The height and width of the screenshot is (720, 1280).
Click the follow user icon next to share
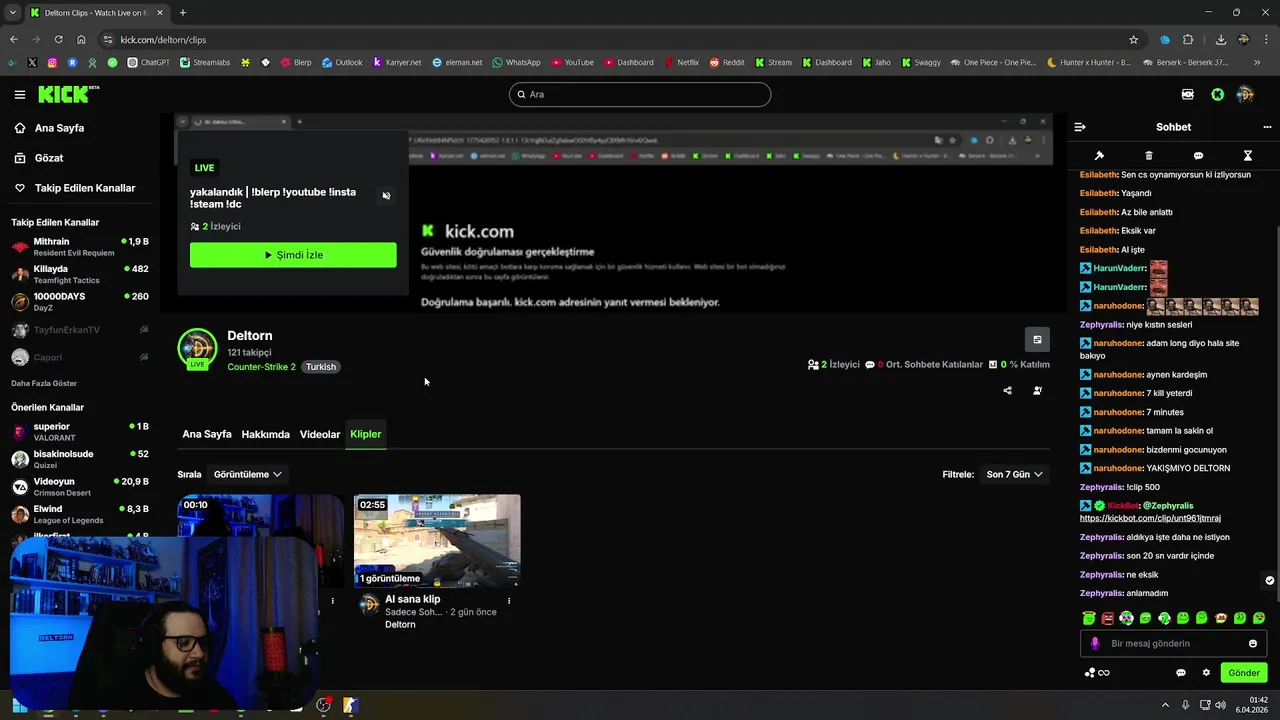click(1037, 391)
